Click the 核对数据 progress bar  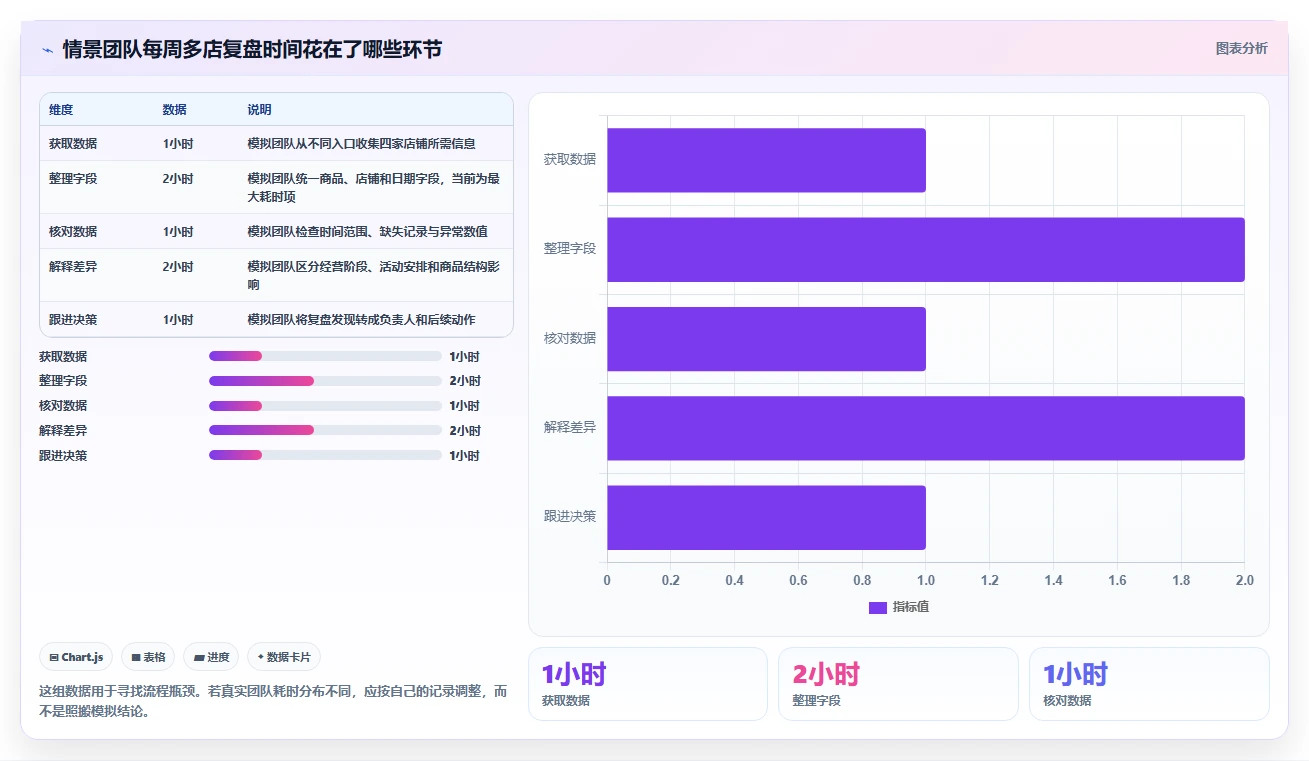325,406
